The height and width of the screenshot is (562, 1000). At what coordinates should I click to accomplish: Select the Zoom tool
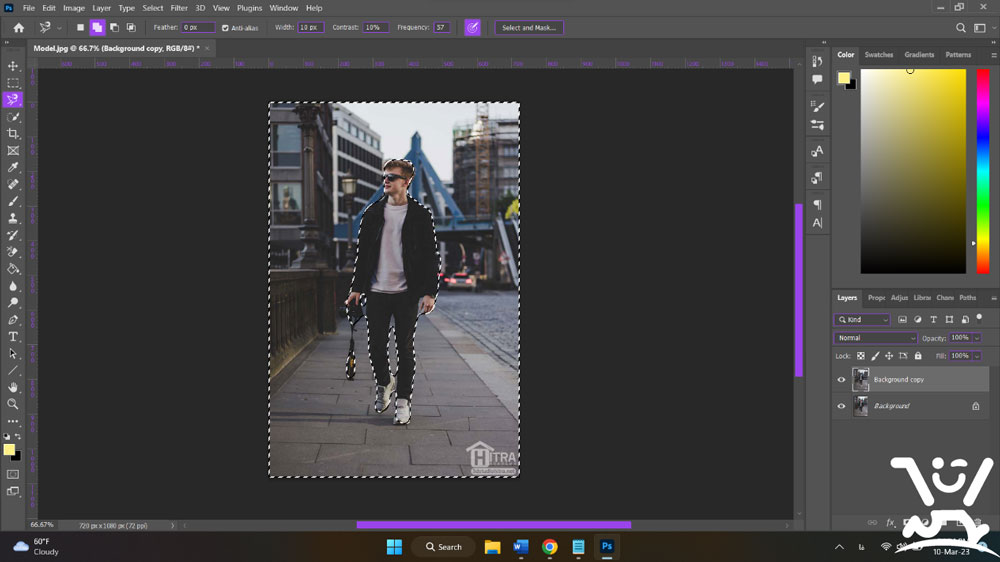(x=13, y=404)
